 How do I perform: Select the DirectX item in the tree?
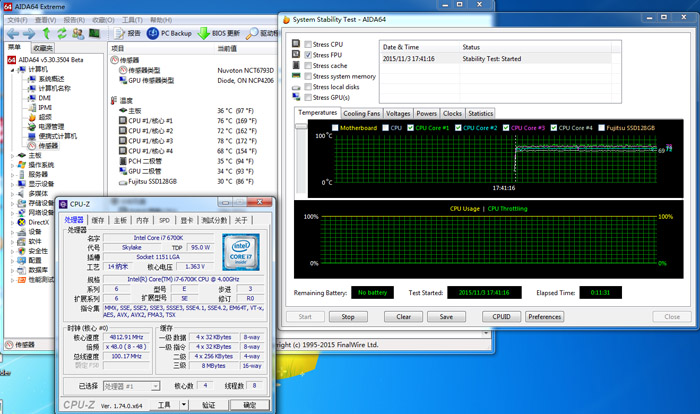tap(38, 221)
